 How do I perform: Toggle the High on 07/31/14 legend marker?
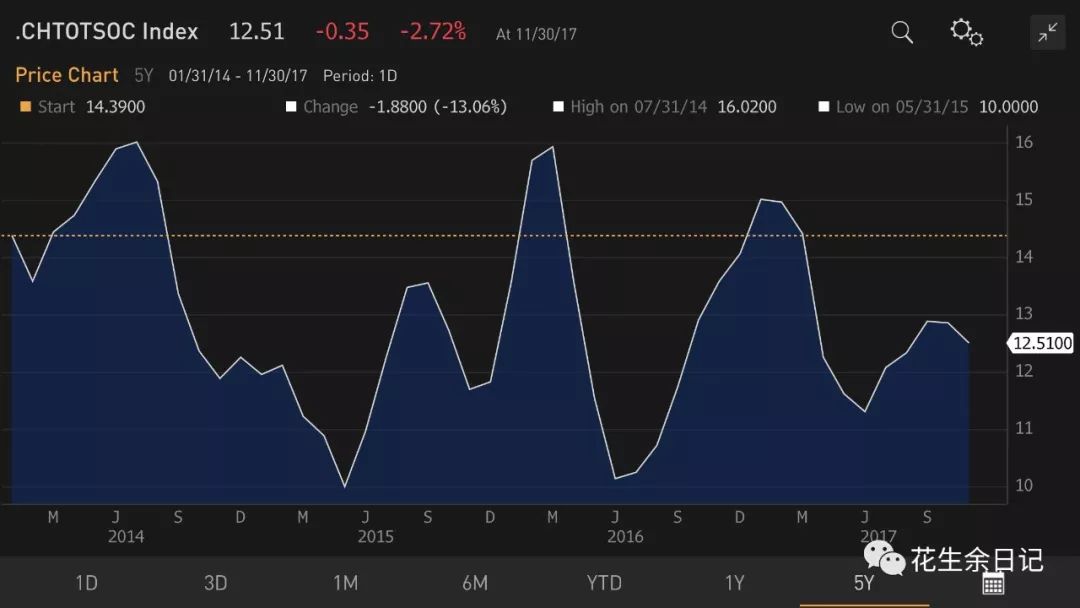pos(560,106)
